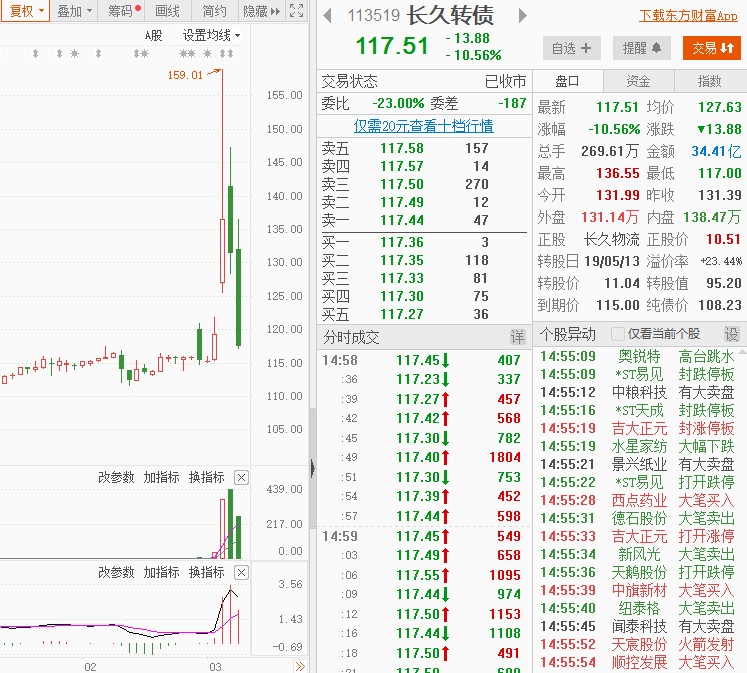The height and width of the screenshot is (673, 747).
Task: Go to next stock arrow
Action: point(523,16)
